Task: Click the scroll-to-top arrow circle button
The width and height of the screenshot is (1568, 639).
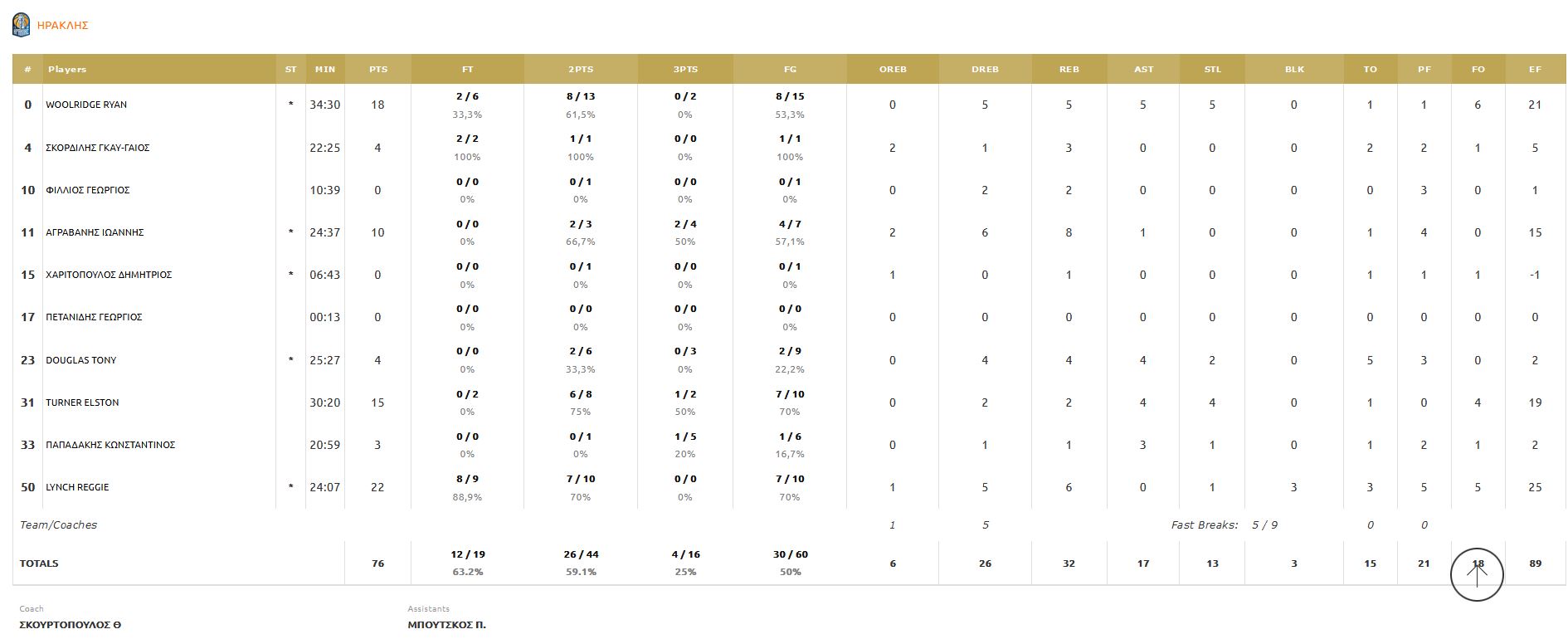Action: pos(1477,574)
